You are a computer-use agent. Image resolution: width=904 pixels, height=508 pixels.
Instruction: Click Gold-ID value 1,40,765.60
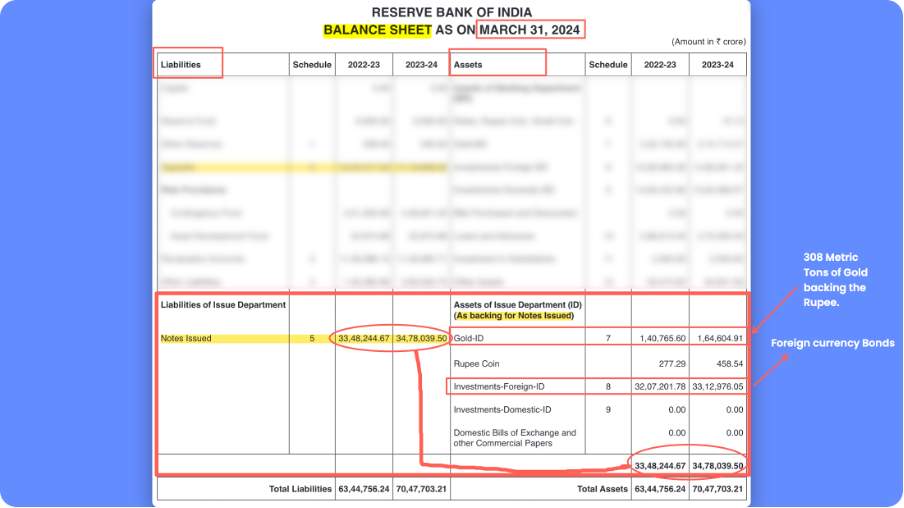pos(663,338)
